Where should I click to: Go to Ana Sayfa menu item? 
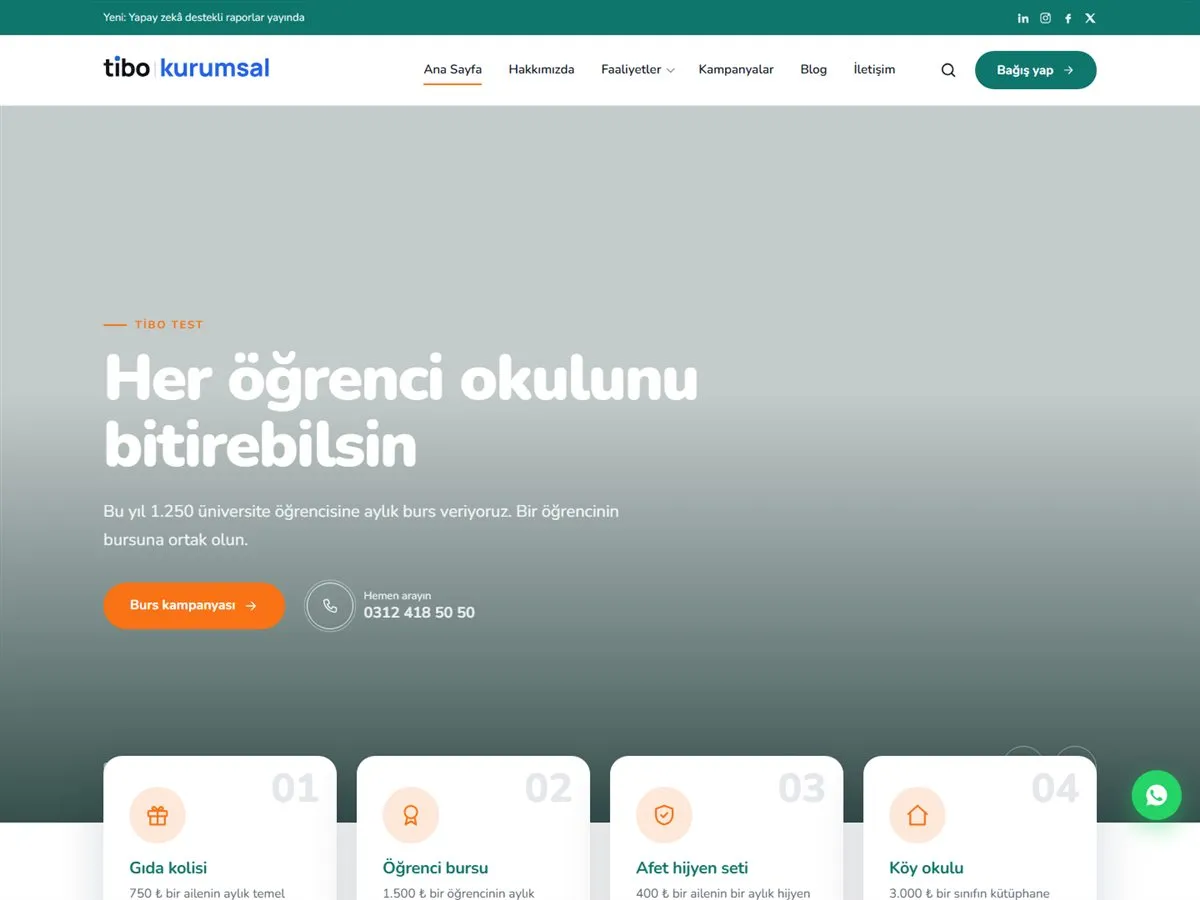pyautogui.click(x=453, y=70)
